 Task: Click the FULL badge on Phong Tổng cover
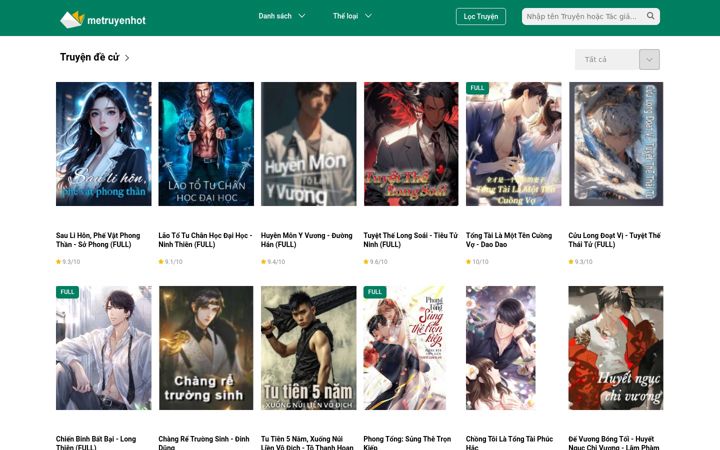[x=375, y=292]
